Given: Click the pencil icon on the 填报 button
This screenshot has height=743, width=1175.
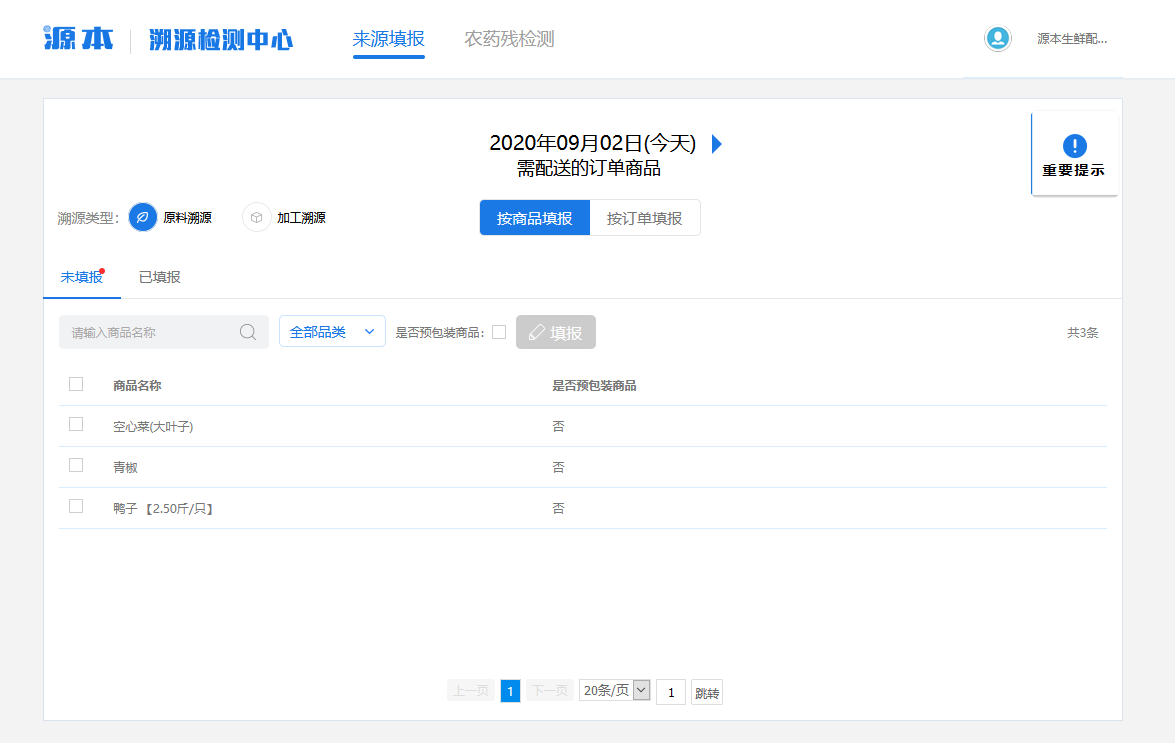Looking at the screenshot, I should (538, 331).
